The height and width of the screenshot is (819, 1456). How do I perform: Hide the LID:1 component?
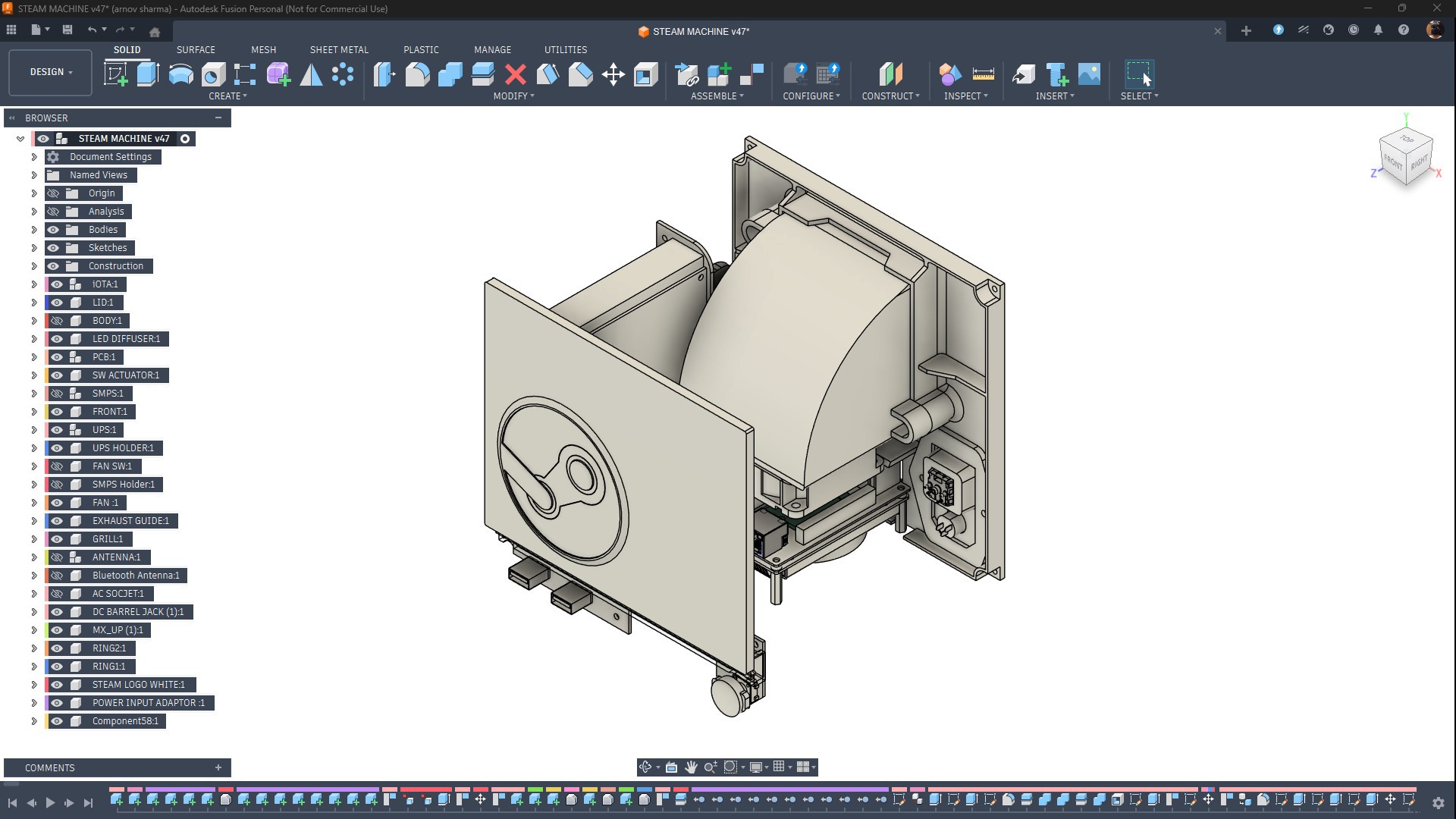(57, 303)
